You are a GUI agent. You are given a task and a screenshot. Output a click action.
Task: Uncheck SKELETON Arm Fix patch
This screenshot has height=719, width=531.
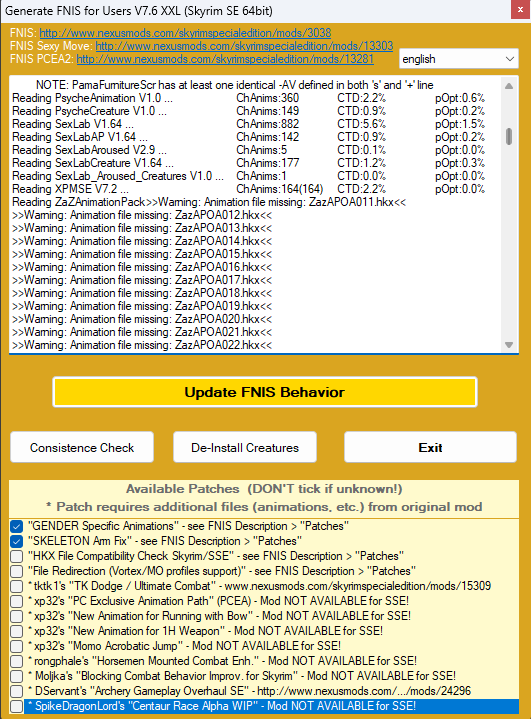coord(17,542)
